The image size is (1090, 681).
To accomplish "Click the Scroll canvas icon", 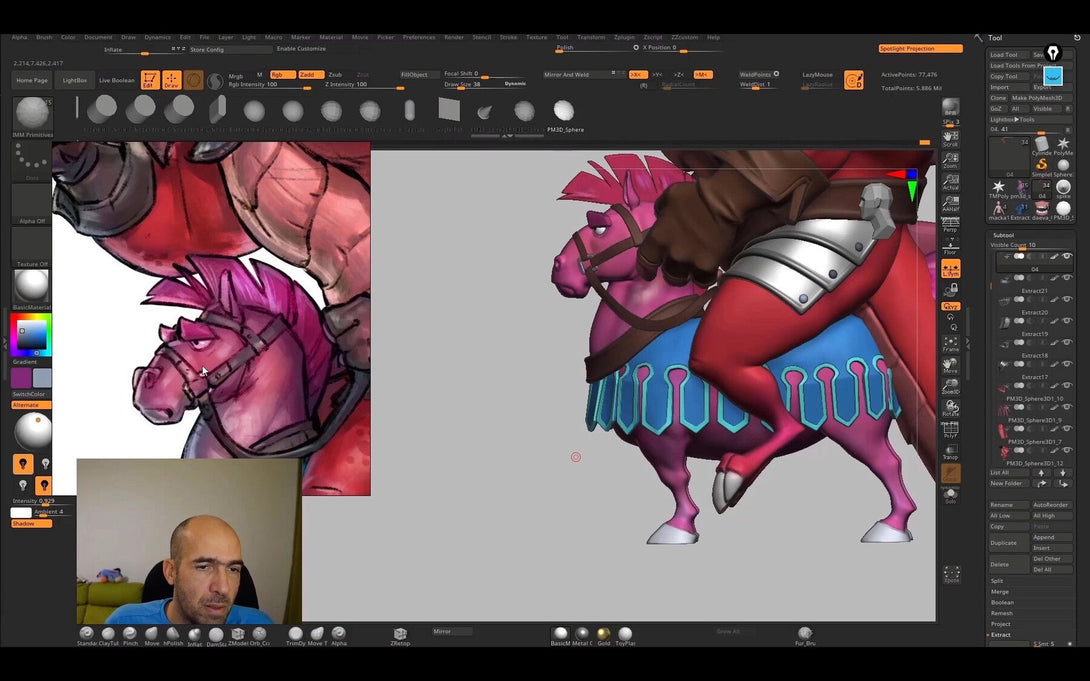I will 950,139.
